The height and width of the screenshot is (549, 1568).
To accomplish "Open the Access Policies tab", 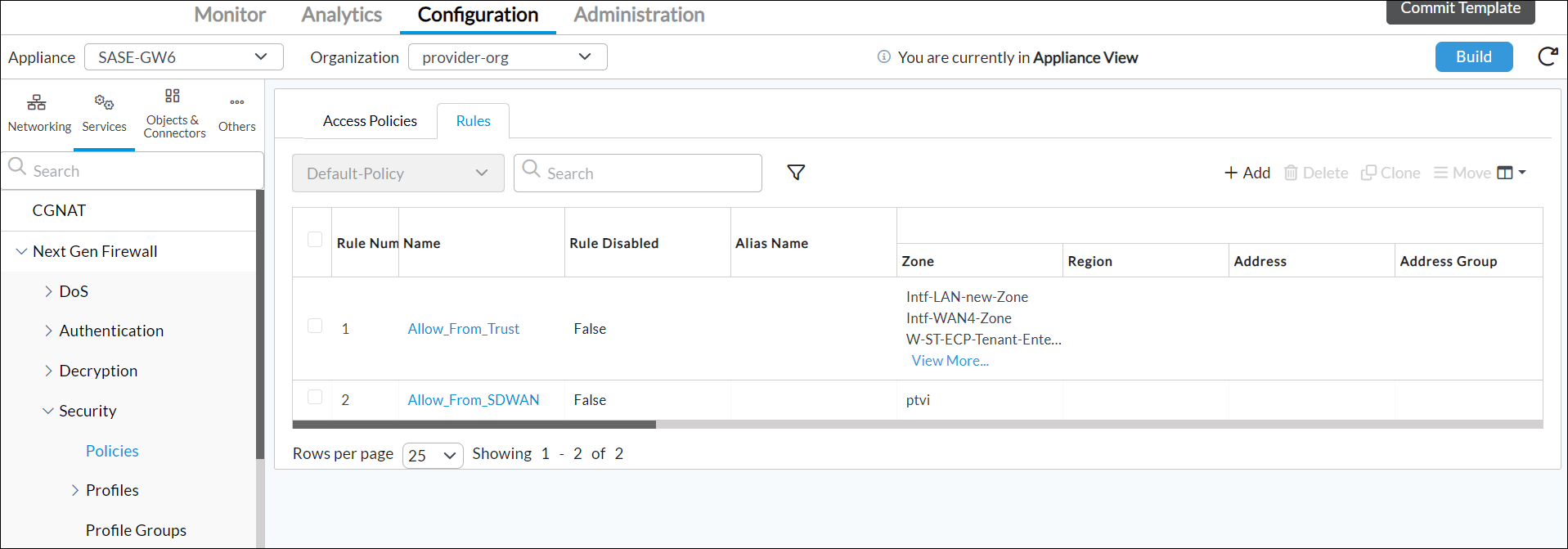I will coord(370,121).
